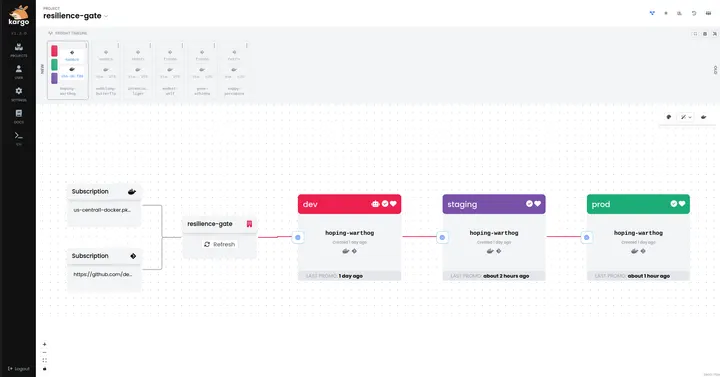Select the hoping-warthog freight card
Screen dimensions: 720x377
[68, 70]
